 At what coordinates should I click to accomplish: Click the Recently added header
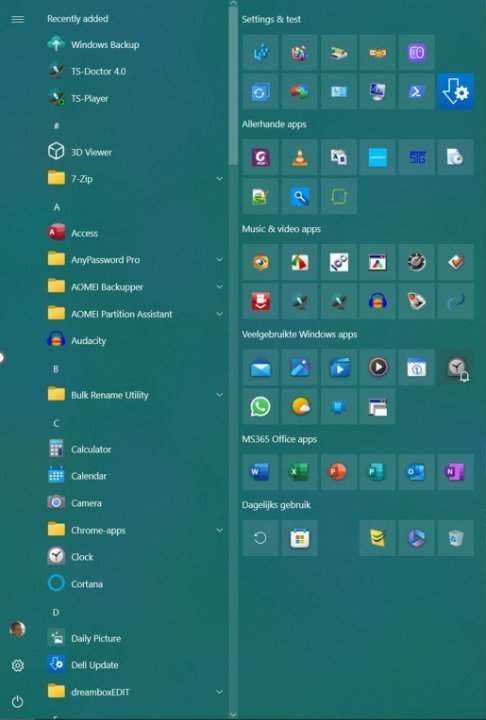pos(78,19)
